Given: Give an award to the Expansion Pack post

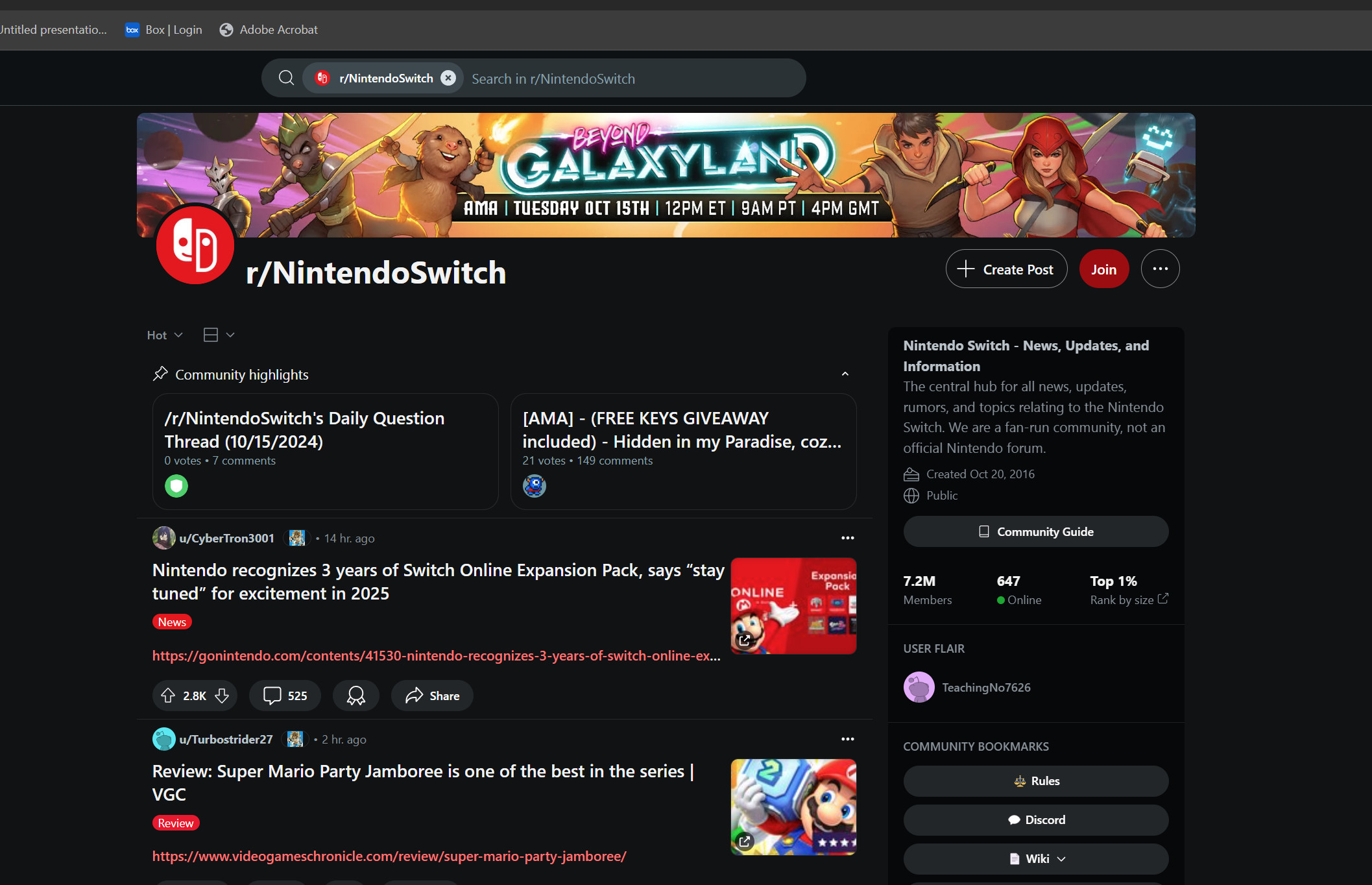Looking at the screenshot, I should click(x=355, y=696).
